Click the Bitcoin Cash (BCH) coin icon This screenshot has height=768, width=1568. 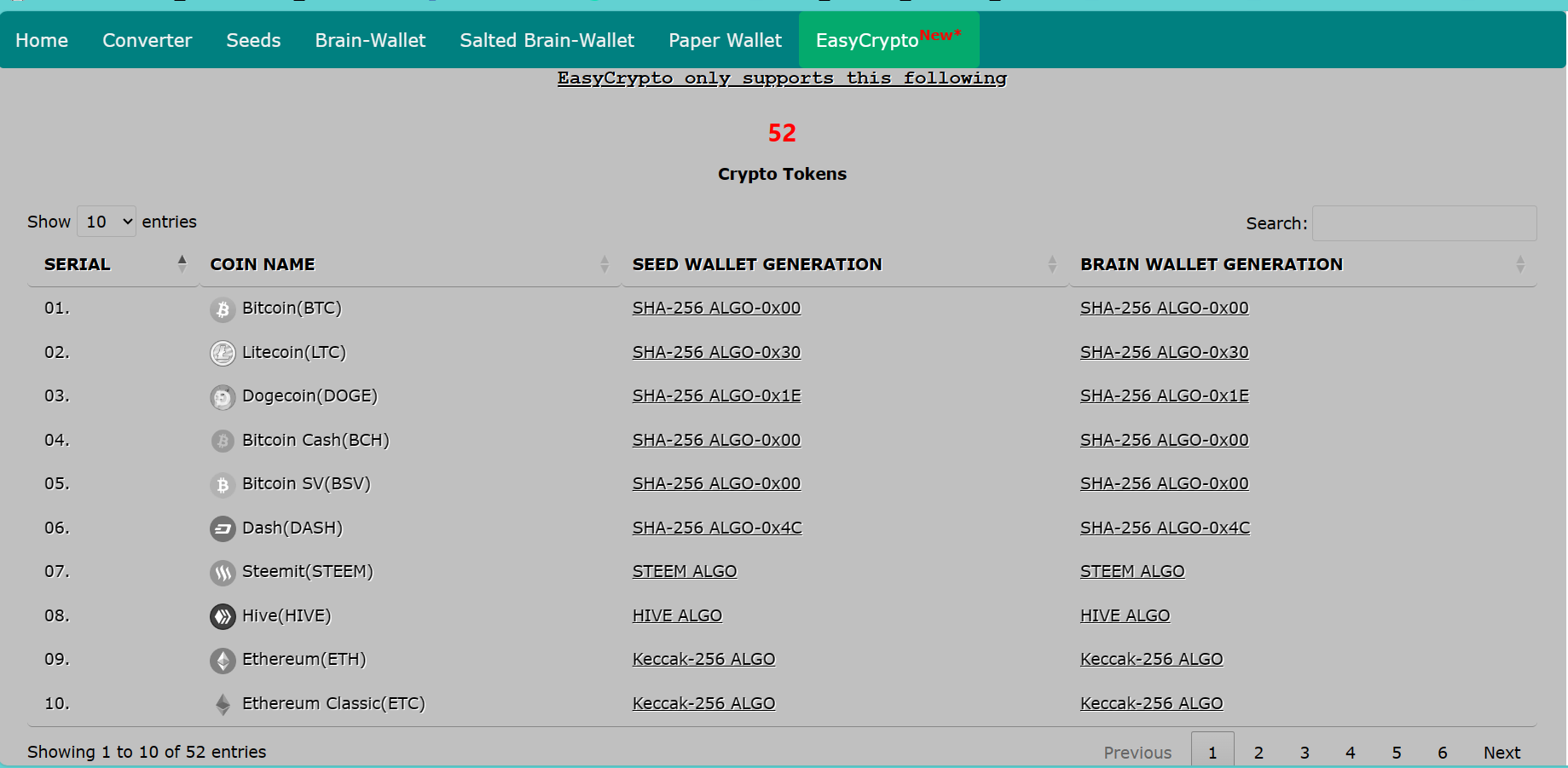coord(223,441)
